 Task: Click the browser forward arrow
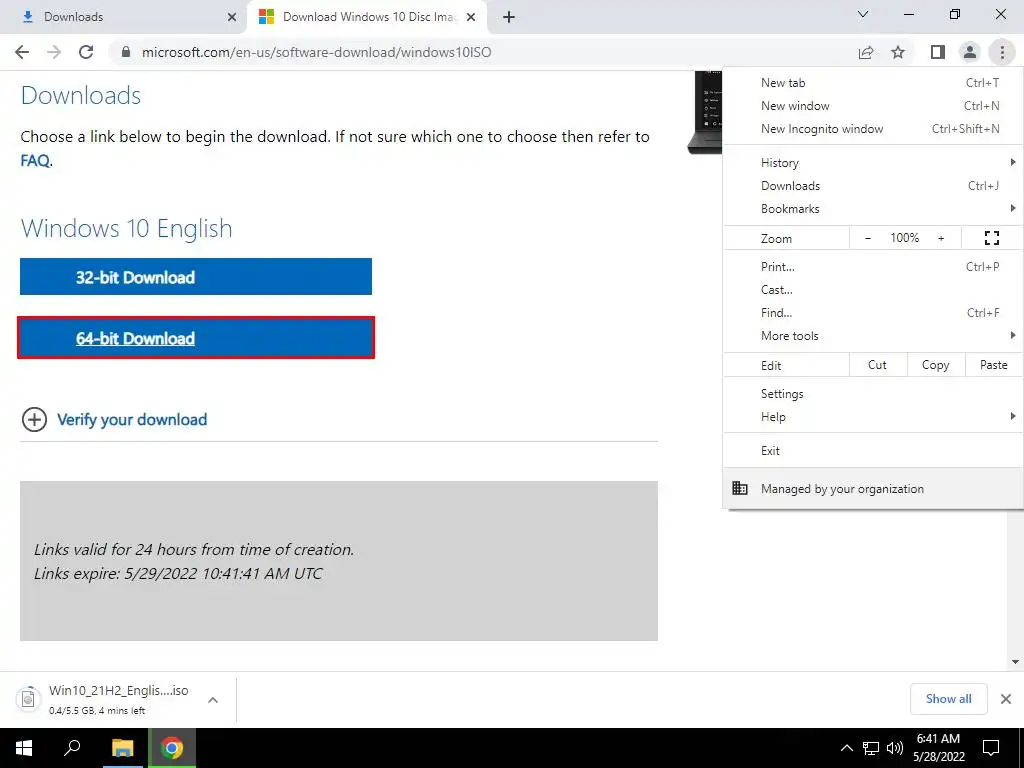pyautogui.click(x=54, y=52)
